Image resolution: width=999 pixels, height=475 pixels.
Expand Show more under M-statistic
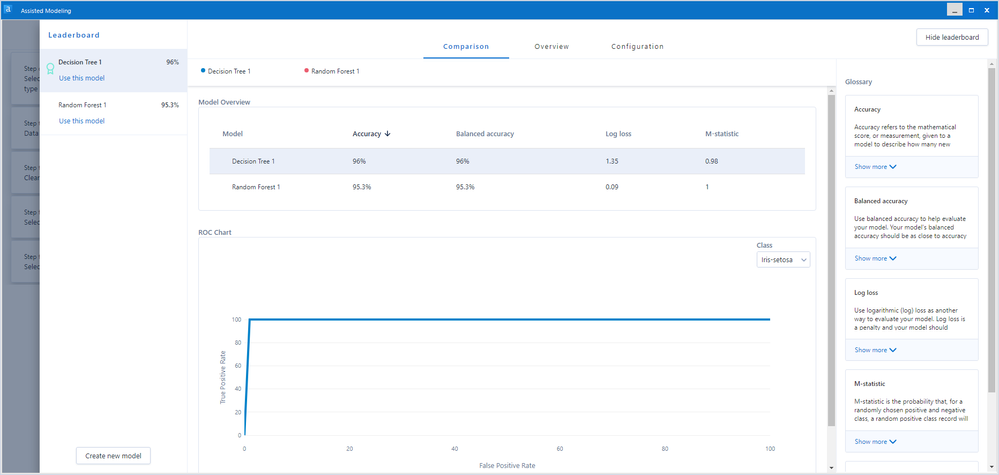(875, 441)
